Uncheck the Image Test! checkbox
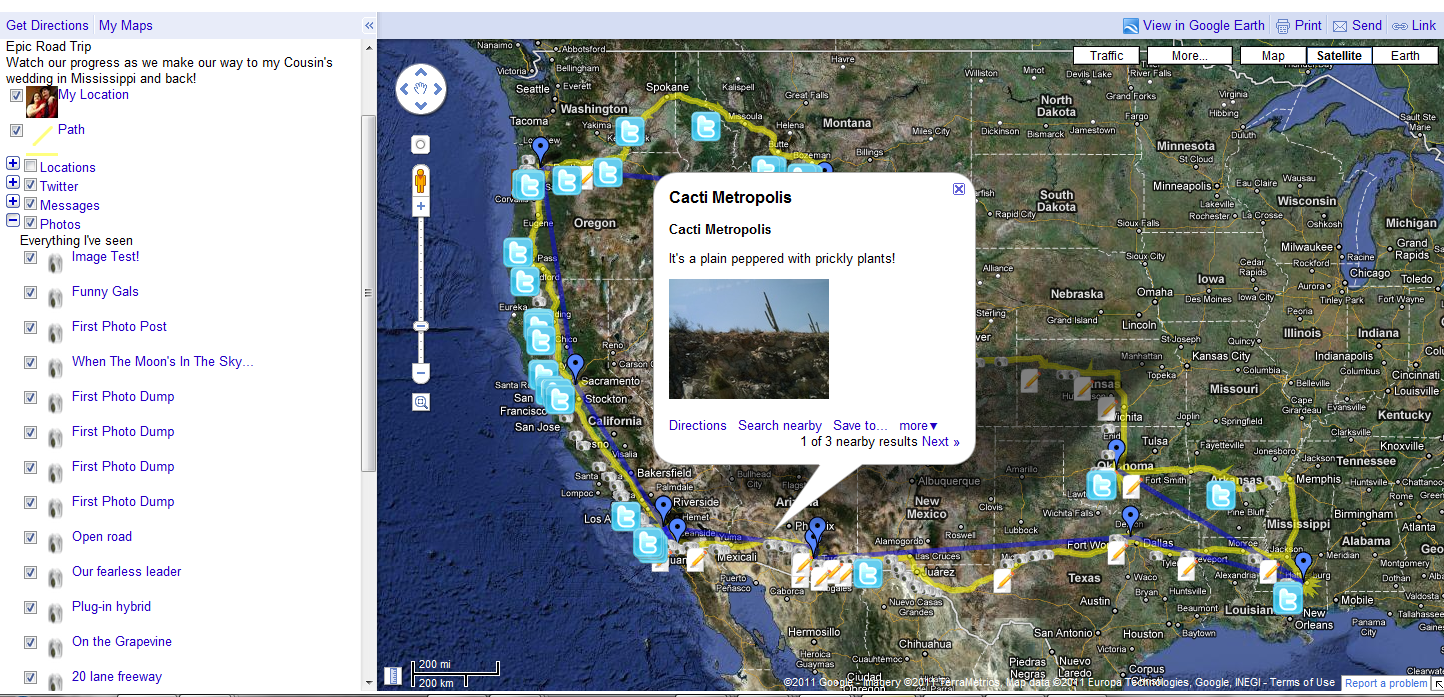The height and width of the screenshot is (697, 1444). click(x=31, y=258)
